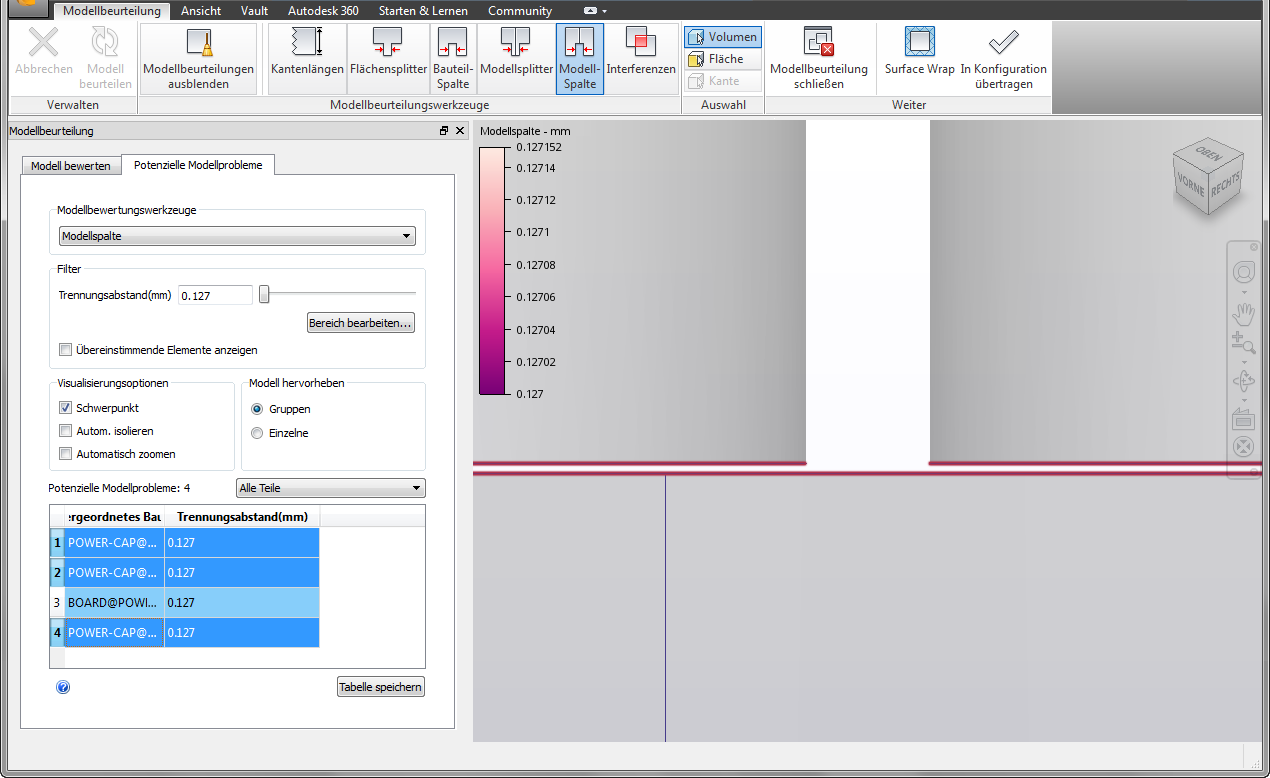Viewport: 1270px width, 778px height.
Task: Select the Kantenlängen tool
Action: (307, 58)
